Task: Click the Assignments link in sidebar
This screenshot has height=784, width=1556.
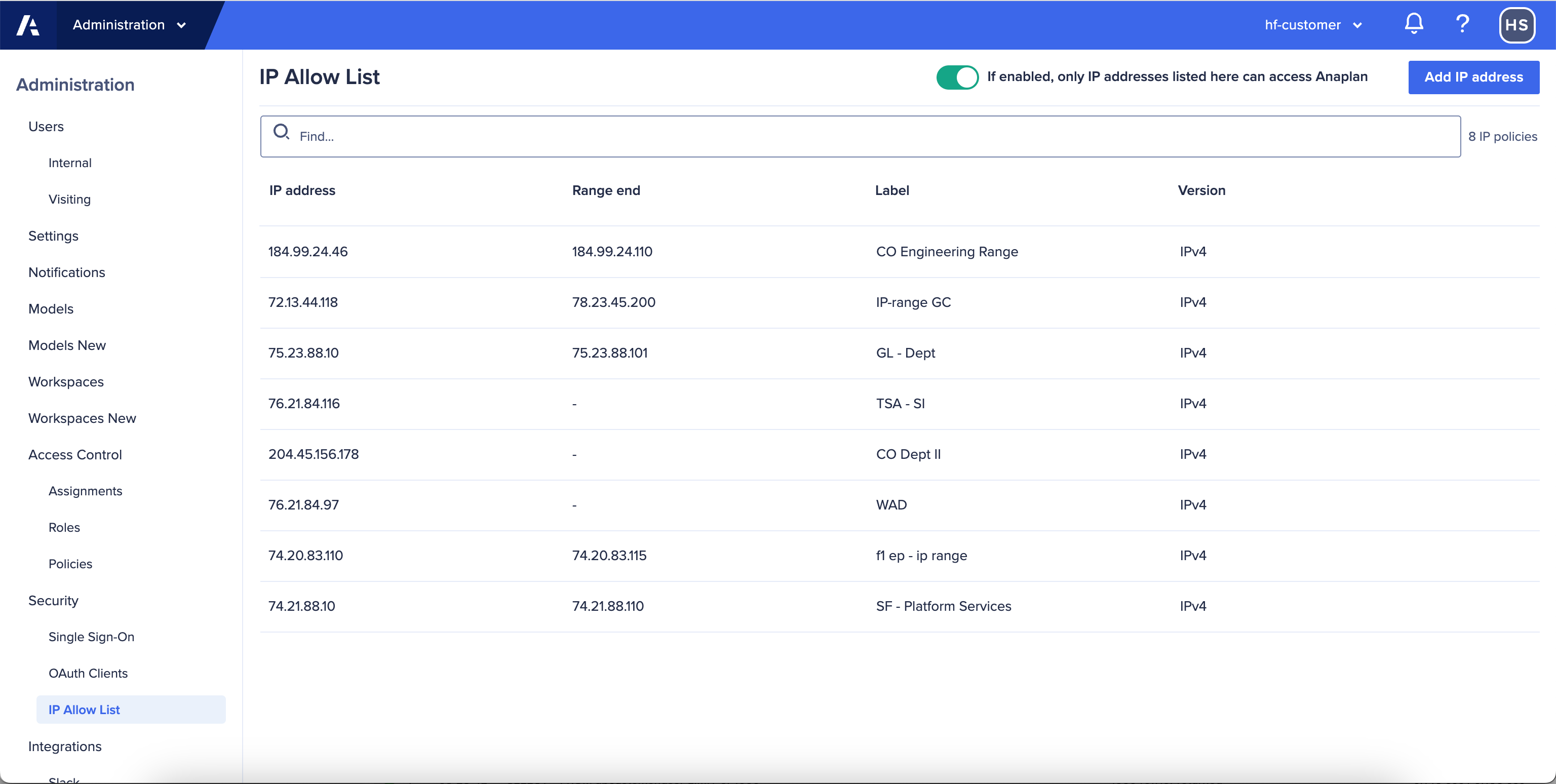Action: (85, 491)
